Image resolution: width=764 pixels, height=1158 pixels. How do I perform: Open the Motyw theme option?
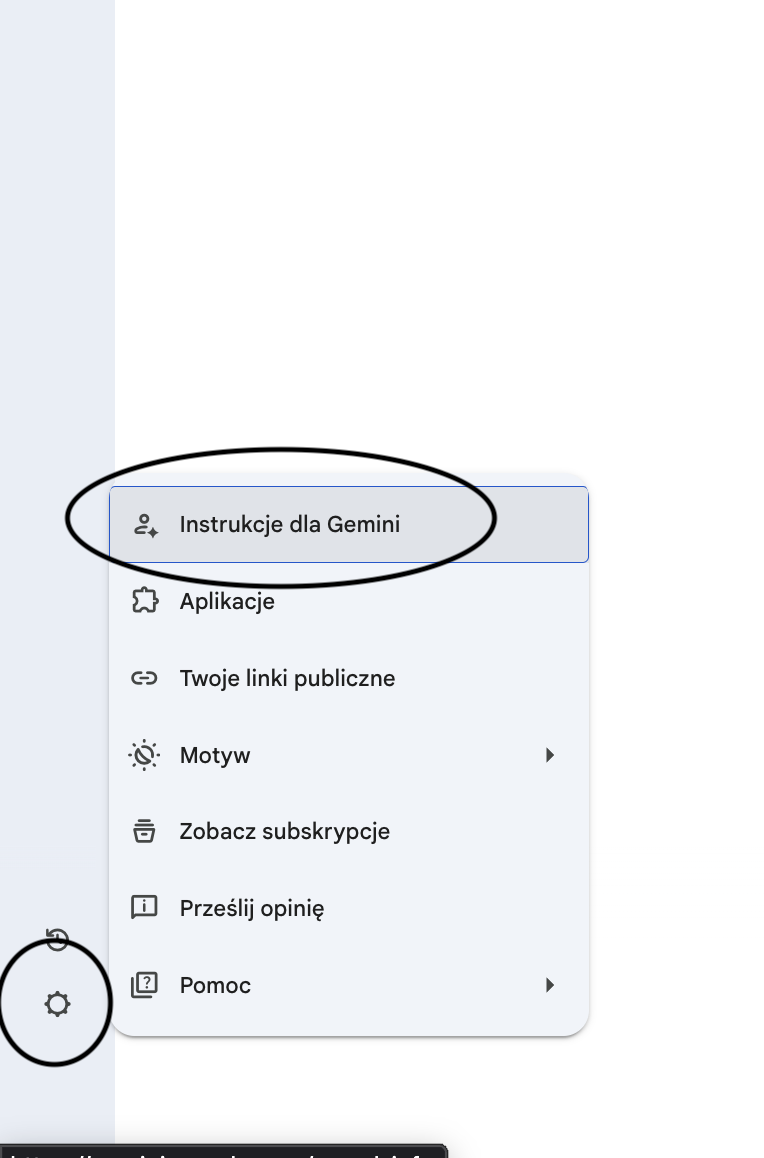pyautogui.click(x=215, y=755)
